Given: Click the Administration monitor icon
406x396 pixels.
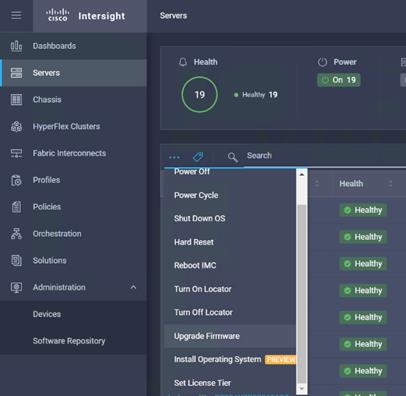Looking at the screenshot, I should (x=16, y=287).
